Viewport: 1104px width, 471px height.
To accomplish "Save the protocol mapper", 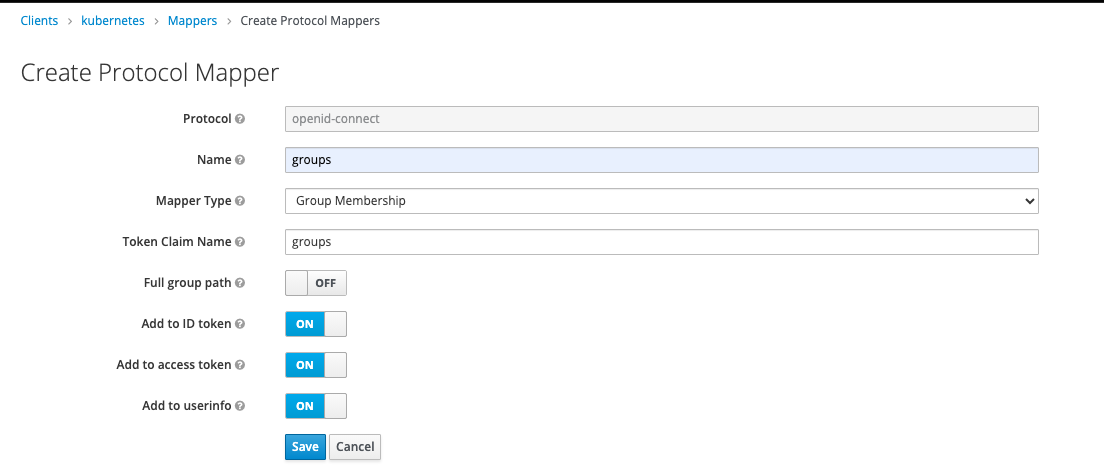I will [306, 446].
